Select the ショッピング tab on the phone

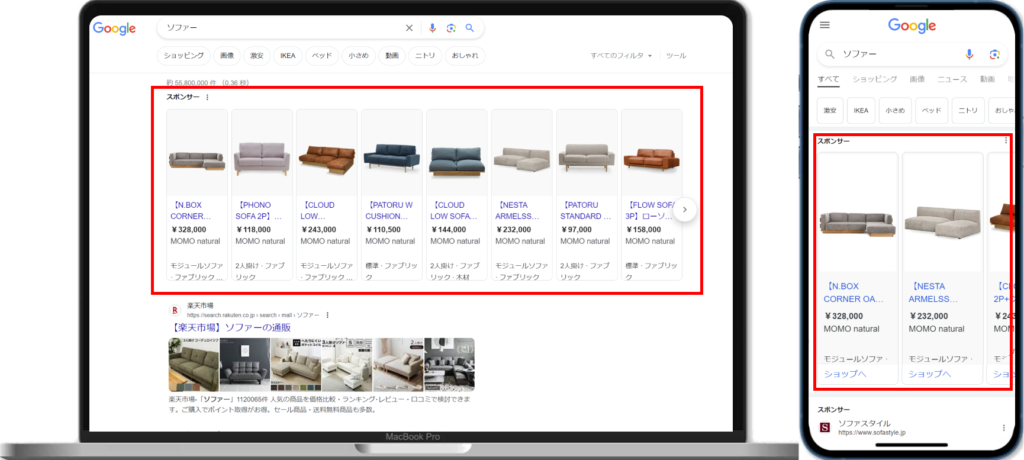(874, 79)
